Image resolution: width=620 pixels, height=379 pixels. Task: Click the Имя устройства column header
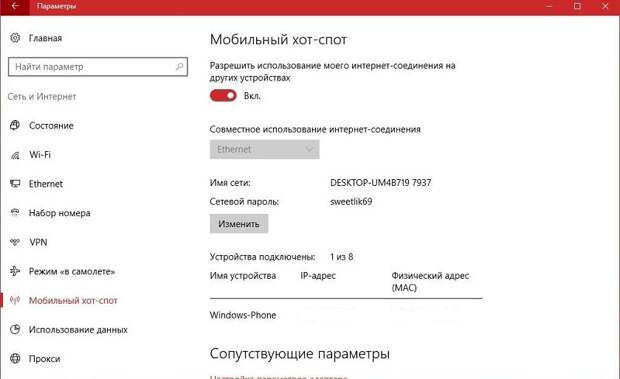(x=243, y=275)
